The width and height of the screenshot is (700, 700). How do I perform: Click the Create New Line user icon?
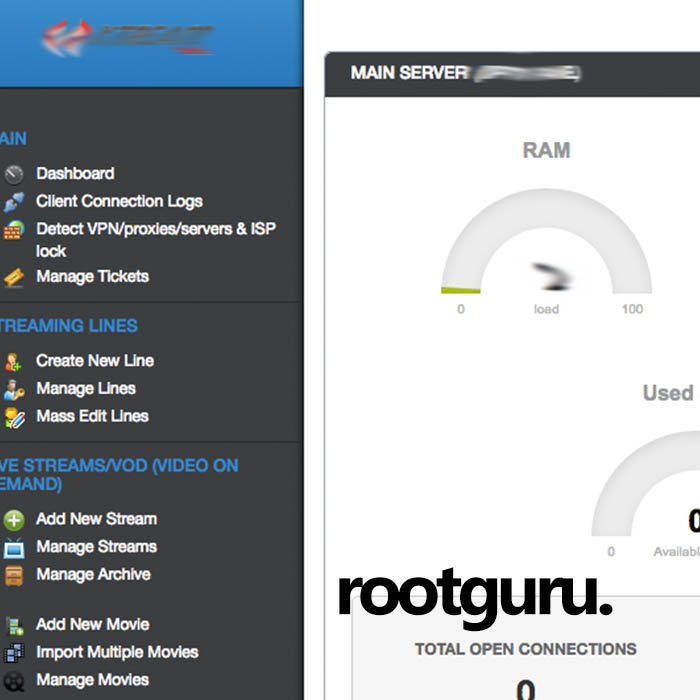click(14, 361)
